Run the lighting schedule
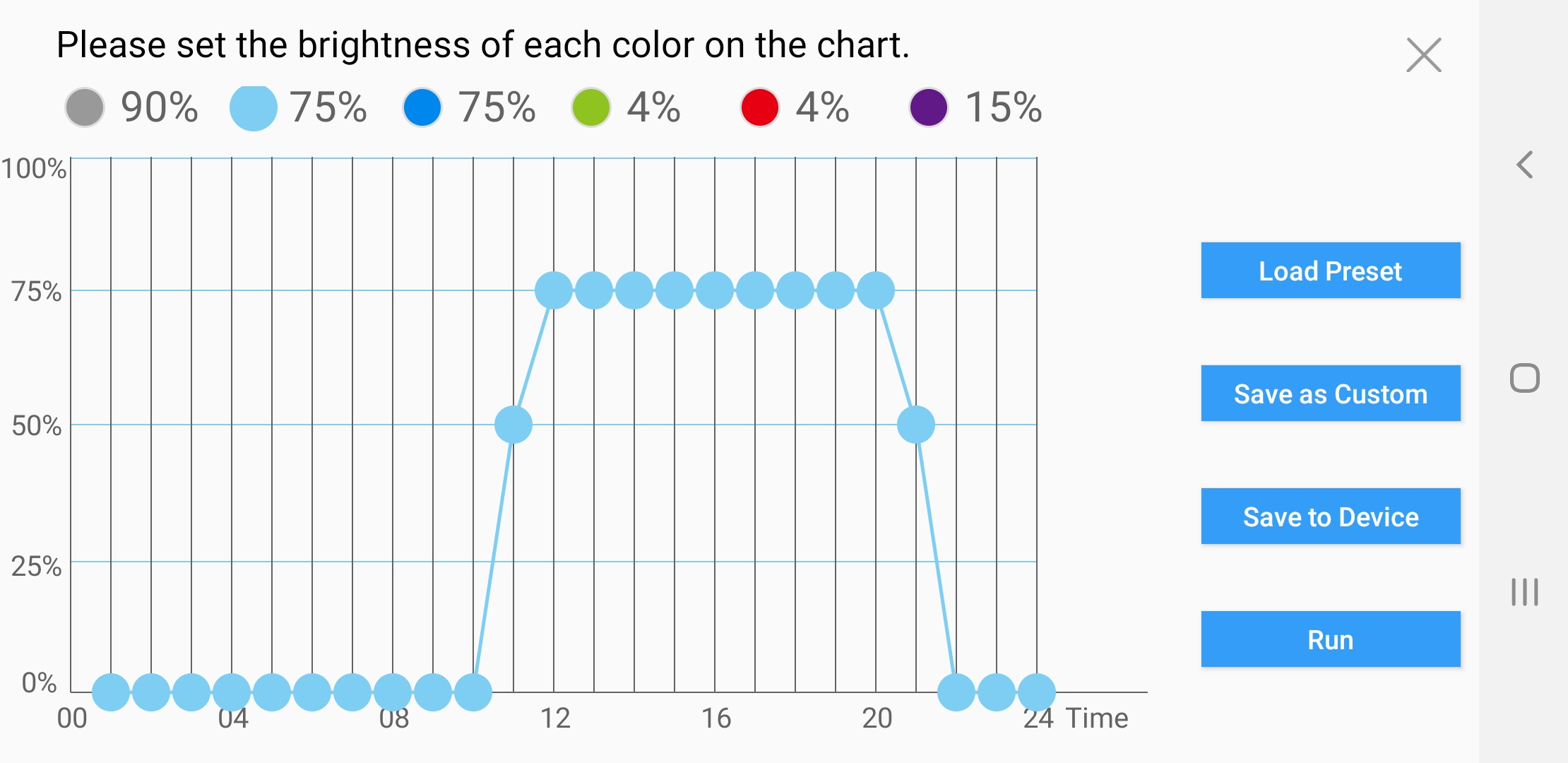This screenshot has width=1568, height=763. [1331, 639]
